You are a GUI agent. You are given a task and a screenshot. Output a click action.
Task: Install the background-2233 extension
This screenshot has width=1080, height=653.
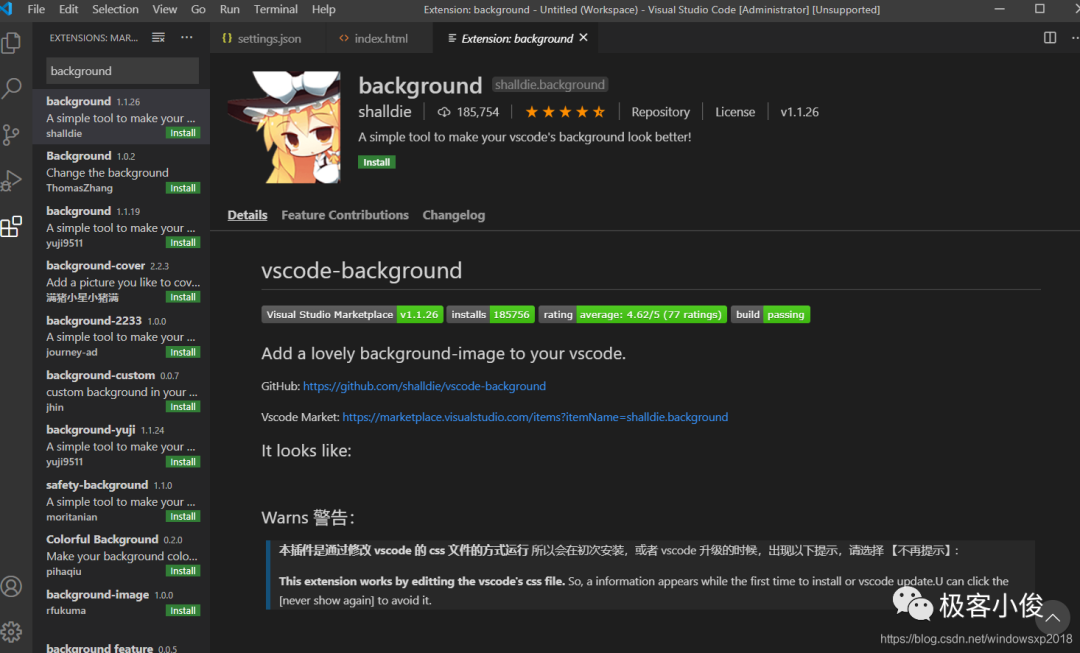tap(183, 352)
